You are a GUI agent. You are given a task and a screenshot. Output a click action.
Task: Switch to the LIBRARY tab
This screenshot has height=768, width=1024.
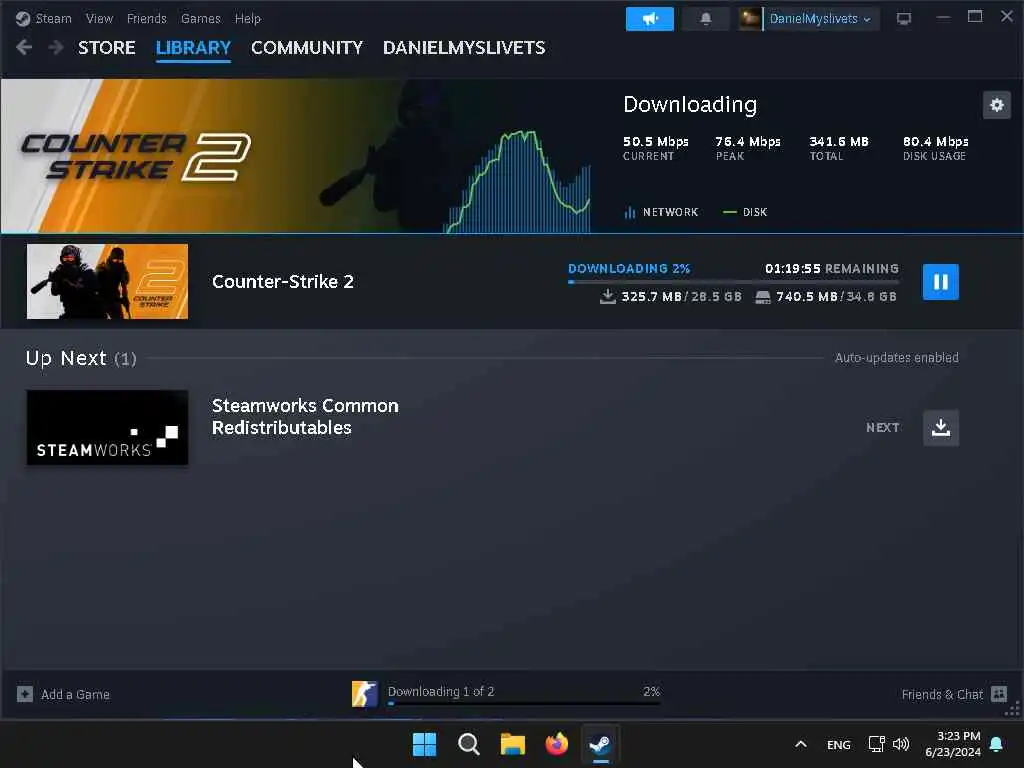click(x=193, y=48)
